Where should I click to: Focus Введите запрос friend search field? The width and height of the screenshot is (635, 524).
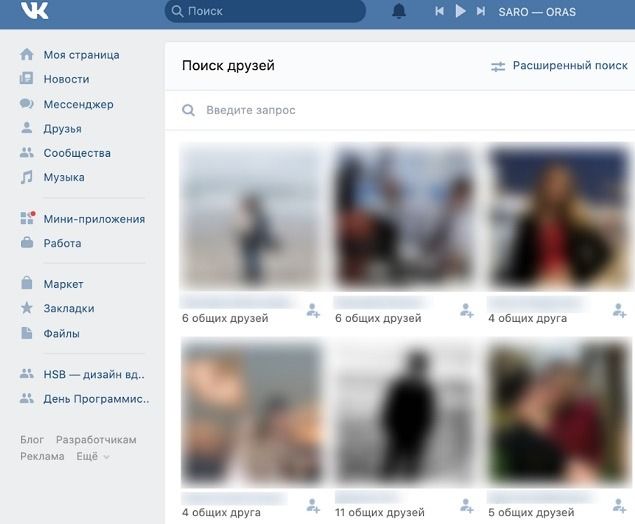(x=400, y=110)
